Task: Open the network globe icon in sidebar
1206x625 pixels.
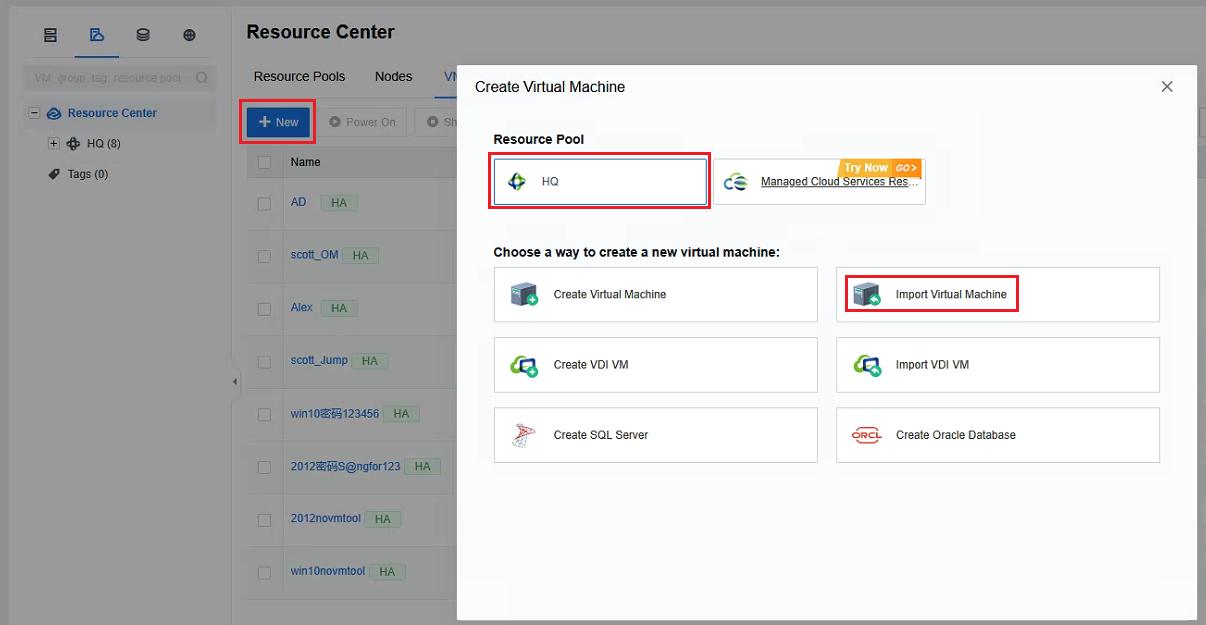Action: tap(189, 35)
